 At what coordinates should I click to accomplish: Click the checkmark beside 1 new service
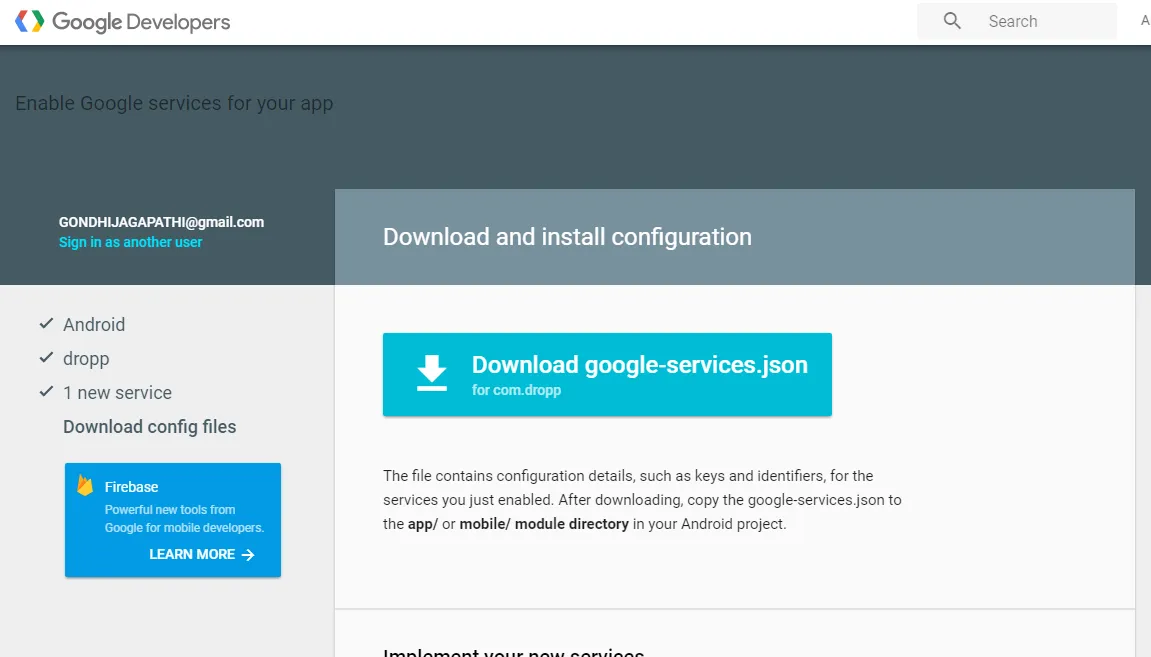(x=46, y=392)
